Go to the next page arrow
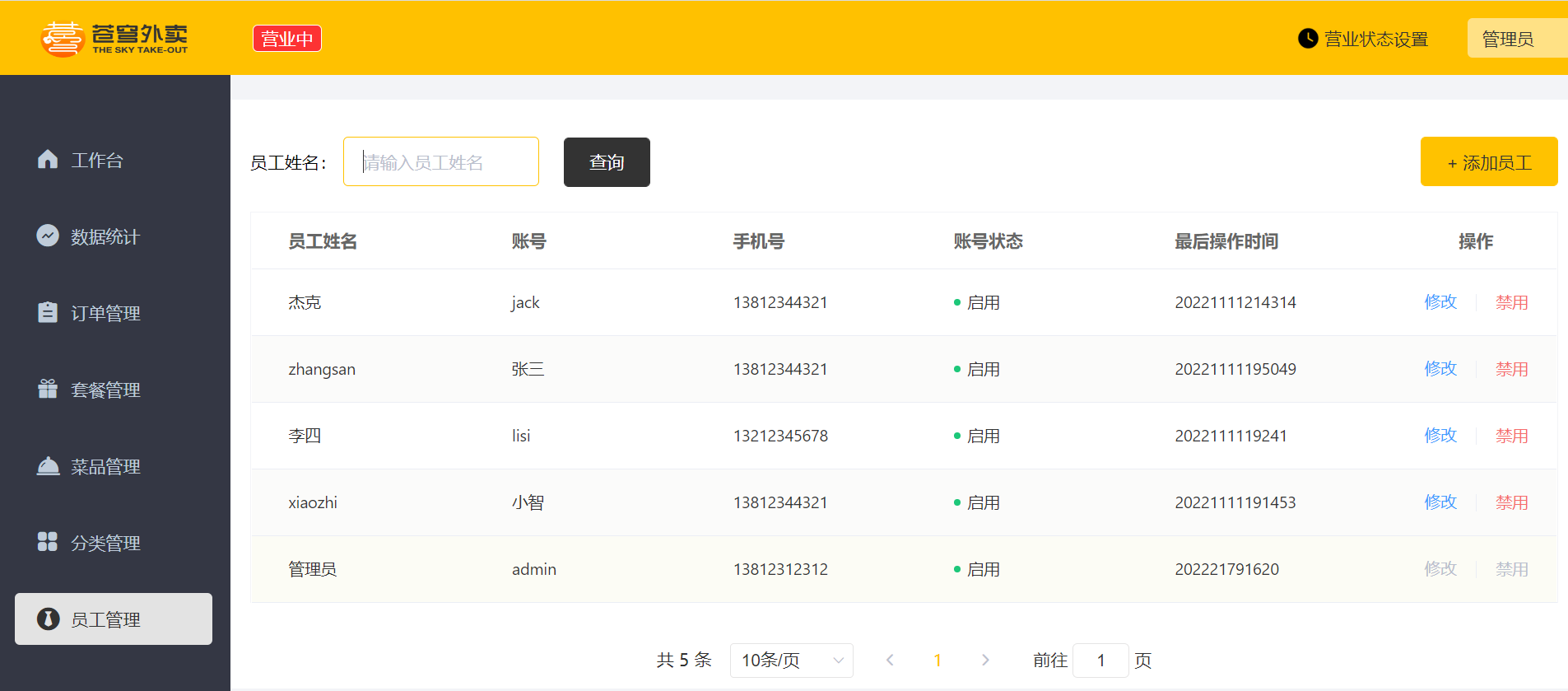 (985, 660)
